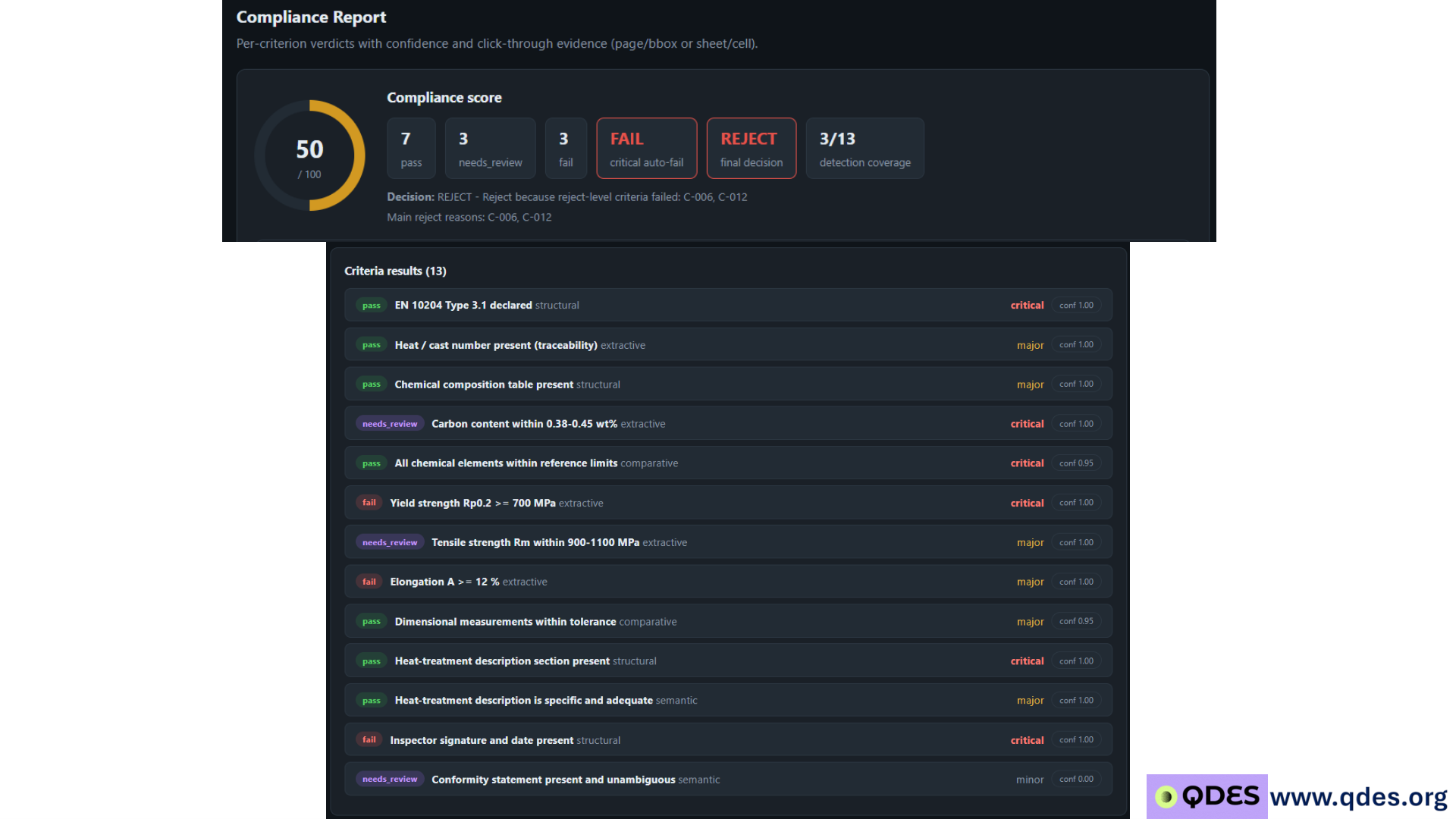Screen dimensions: 1456x819
Task: Open the REJECT final decision card
Action: [x=752, y=148]
